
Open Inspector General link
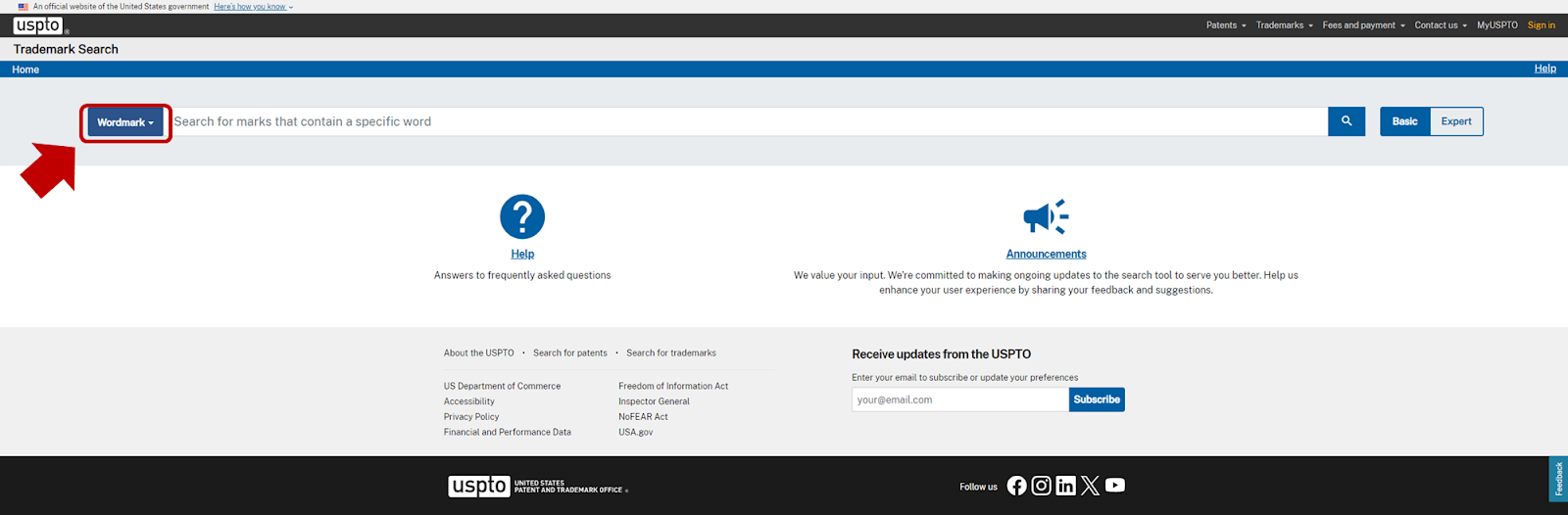654,401
